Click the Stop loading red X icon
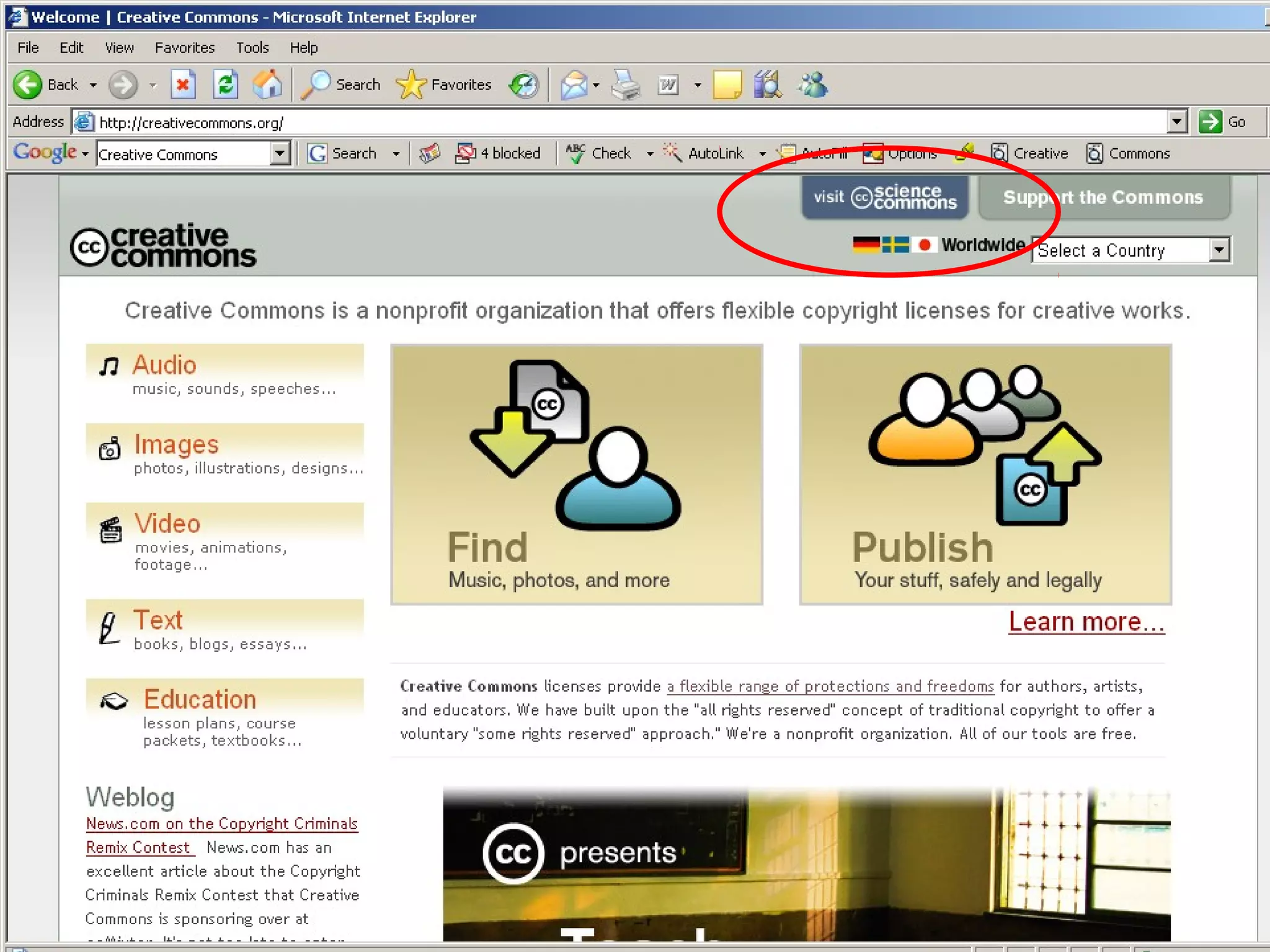This screenshot has width=1270, height=952. tap(182, 85)
